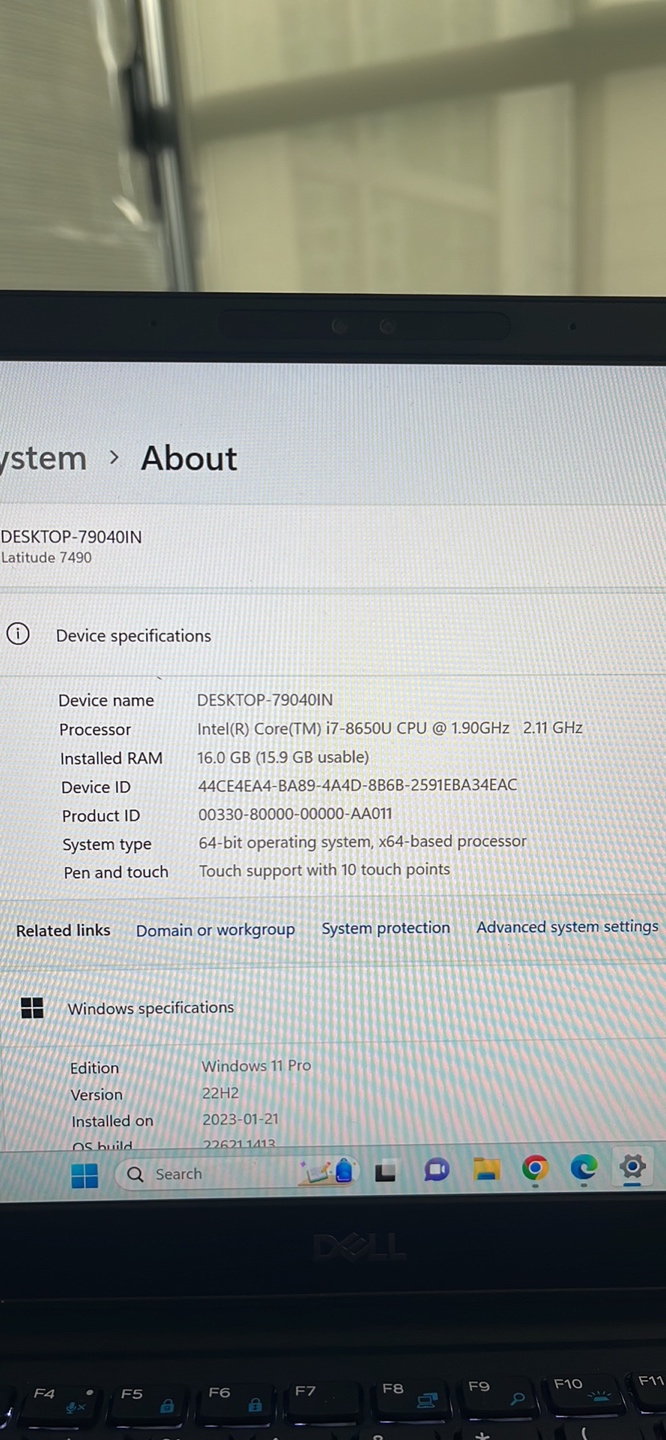Open Task View from the taskbar
666x1440 pixels.
tap(386, 1171)
